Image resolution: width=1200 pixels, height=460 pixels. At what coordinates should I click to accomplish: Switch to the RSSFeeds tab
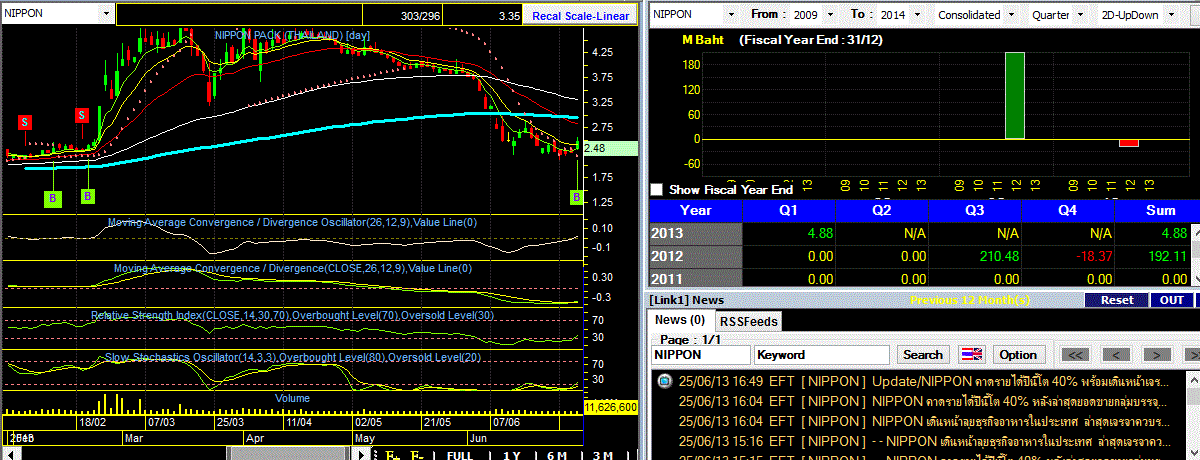coord(748,321)
